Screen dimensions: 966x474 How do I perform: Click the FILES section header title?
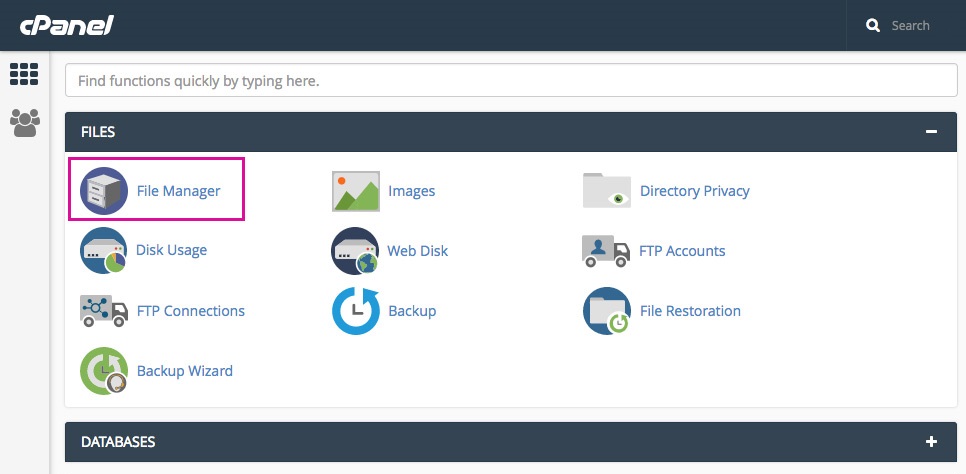98,132
